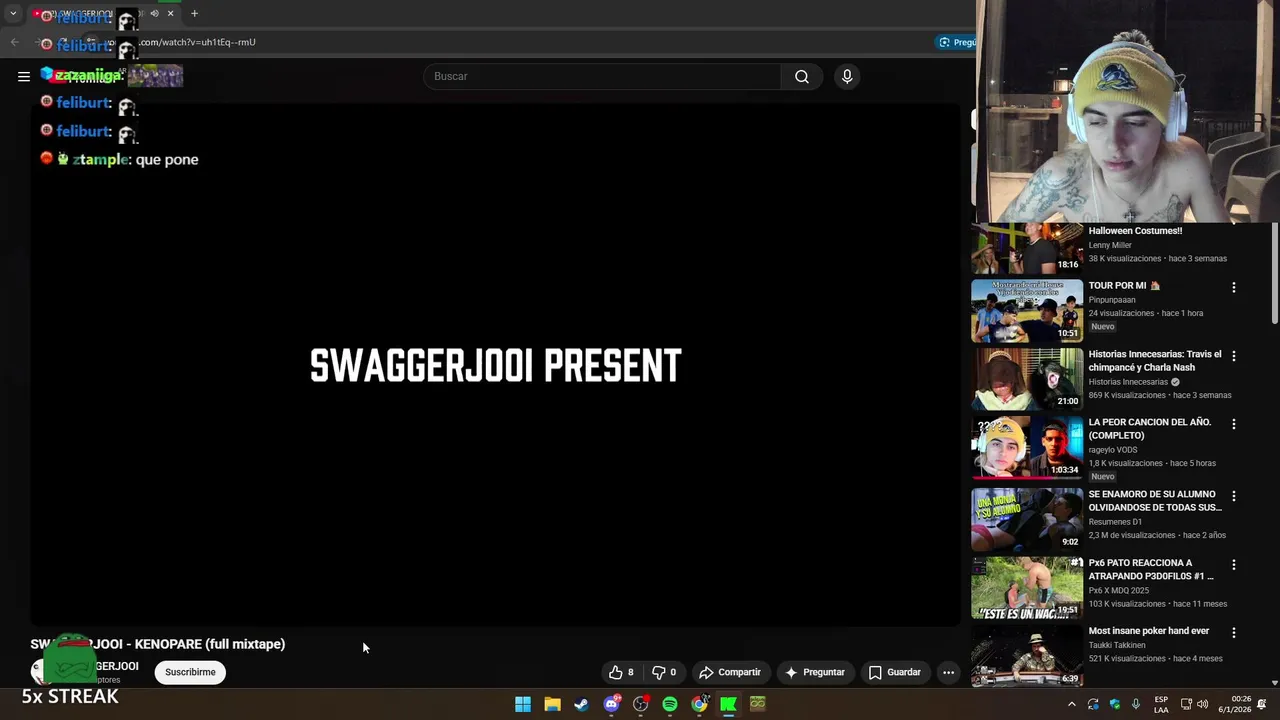The width and height of the screenshot is (1280, 720).
Task: Open options for Px6 PATO REACCIONA video
Action: [x=1233, y=565]
